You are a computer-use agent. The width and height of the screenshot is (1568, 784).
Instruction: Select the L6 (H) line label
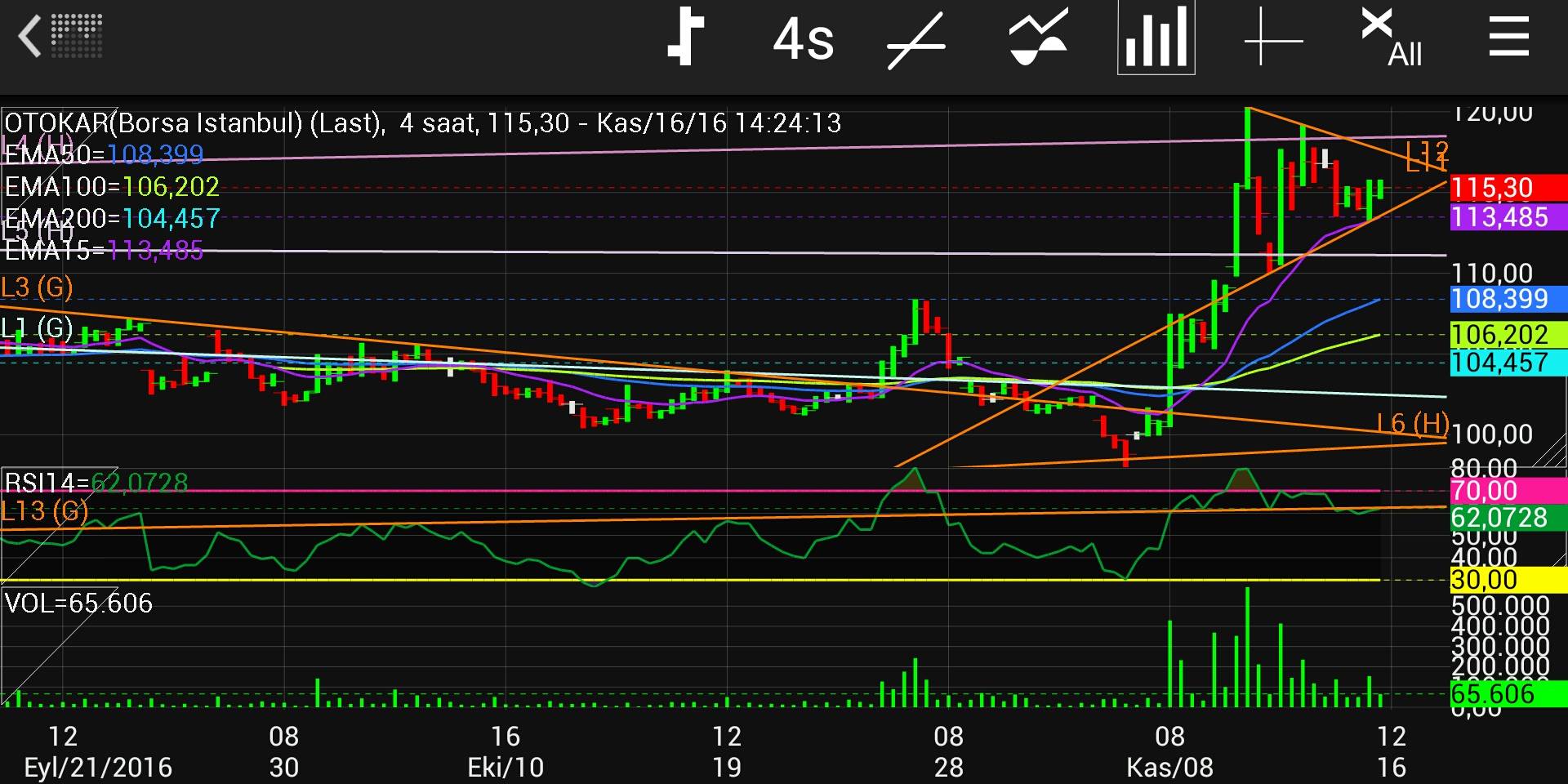click(x=1412, y=423)
